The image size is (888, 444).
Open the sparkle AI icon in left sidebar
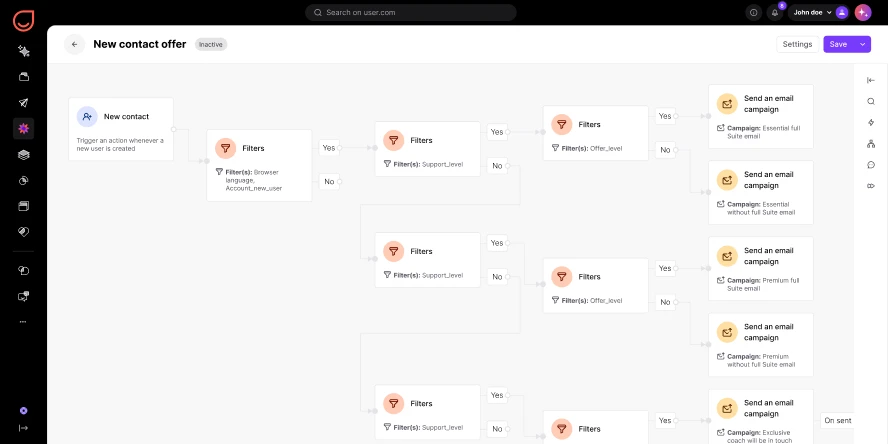23,51
